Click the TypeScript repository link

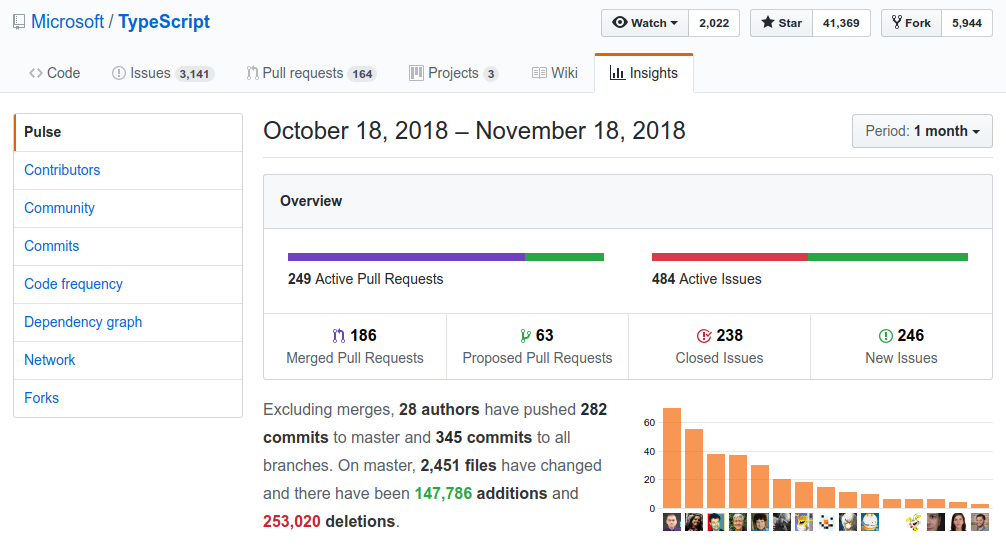click(x=164, y=22)
